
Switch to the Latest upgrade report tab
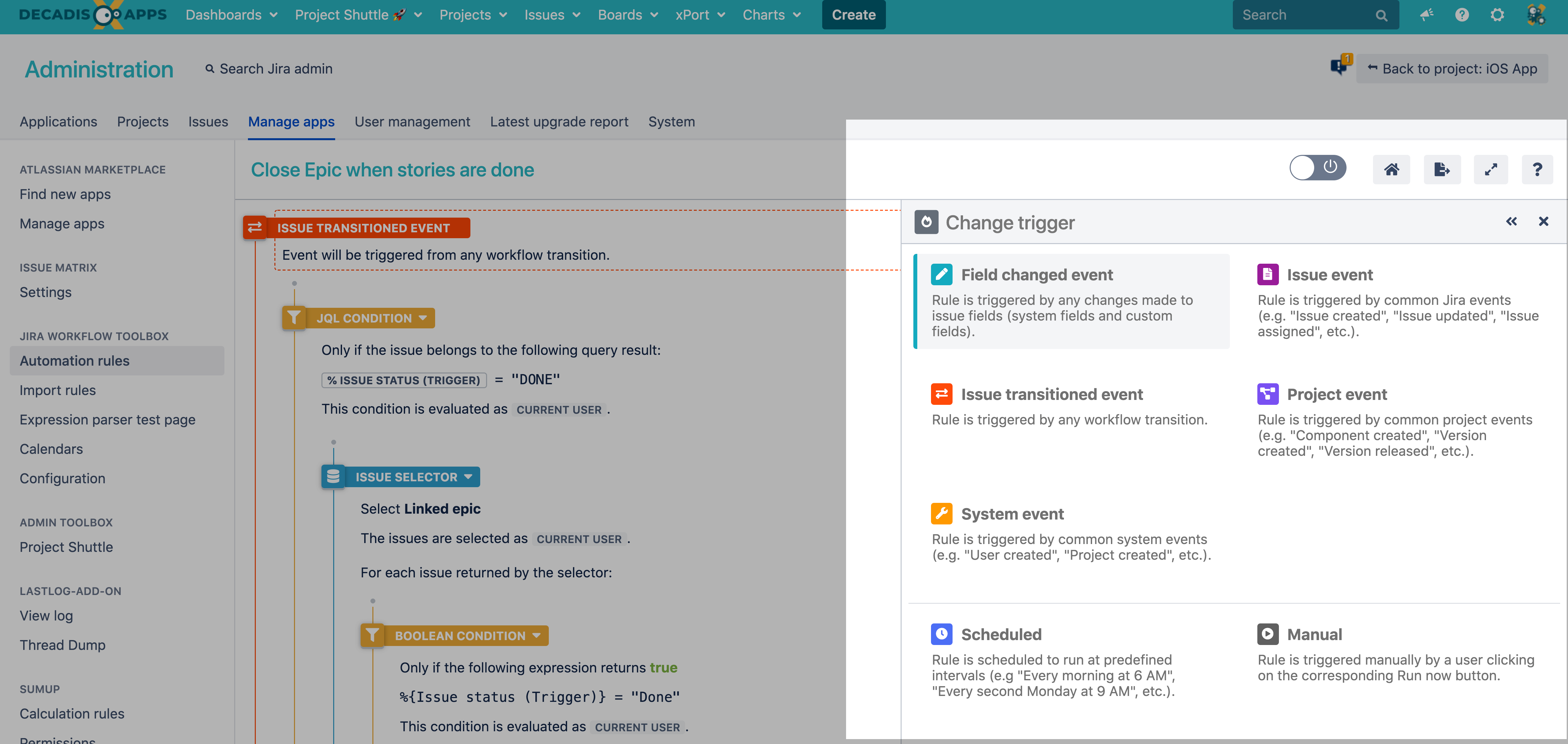tap(559, 122)
